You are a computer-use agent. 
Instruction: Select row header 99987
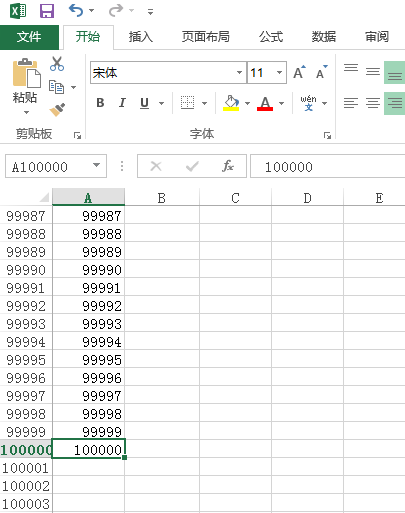point(26,216)
